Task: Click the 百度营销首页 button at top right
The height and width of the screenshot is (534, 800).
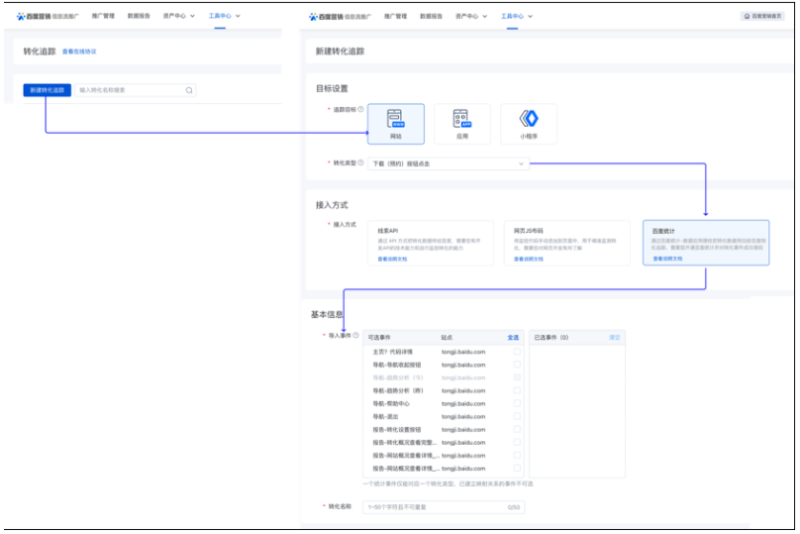Action: [762, 16]
